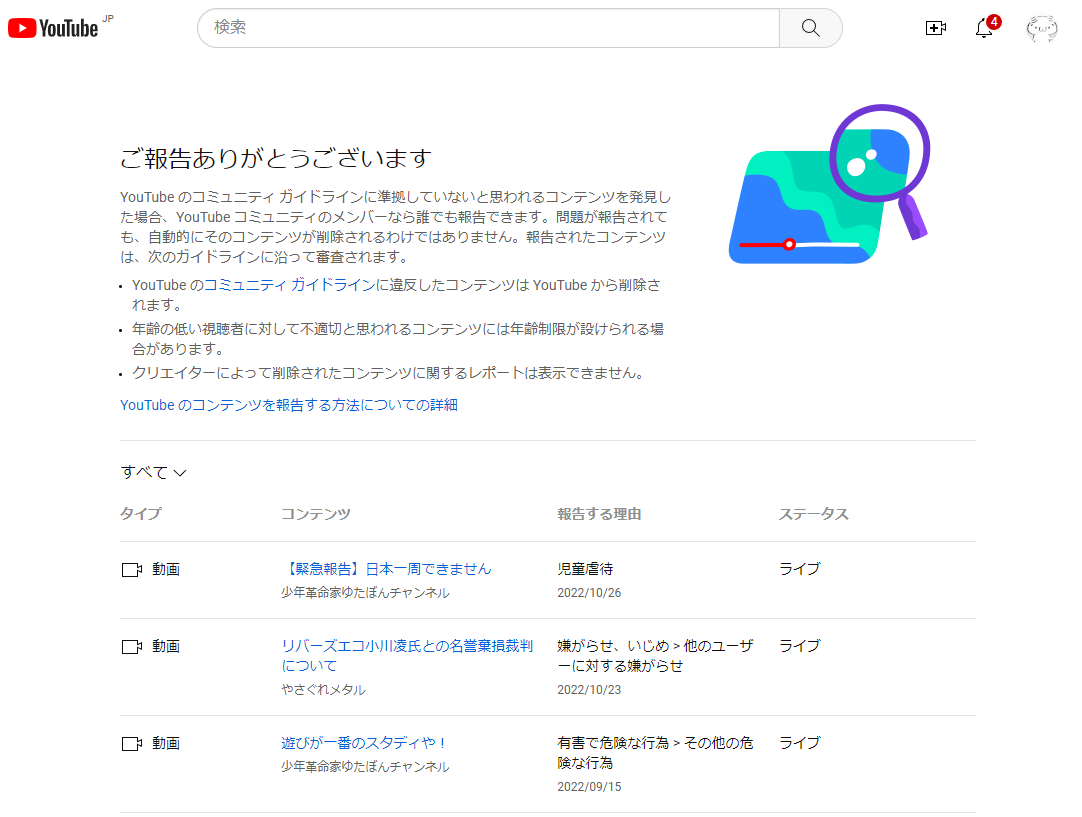
Task: Click the ステータス column header
Action: tap(814, 514)
